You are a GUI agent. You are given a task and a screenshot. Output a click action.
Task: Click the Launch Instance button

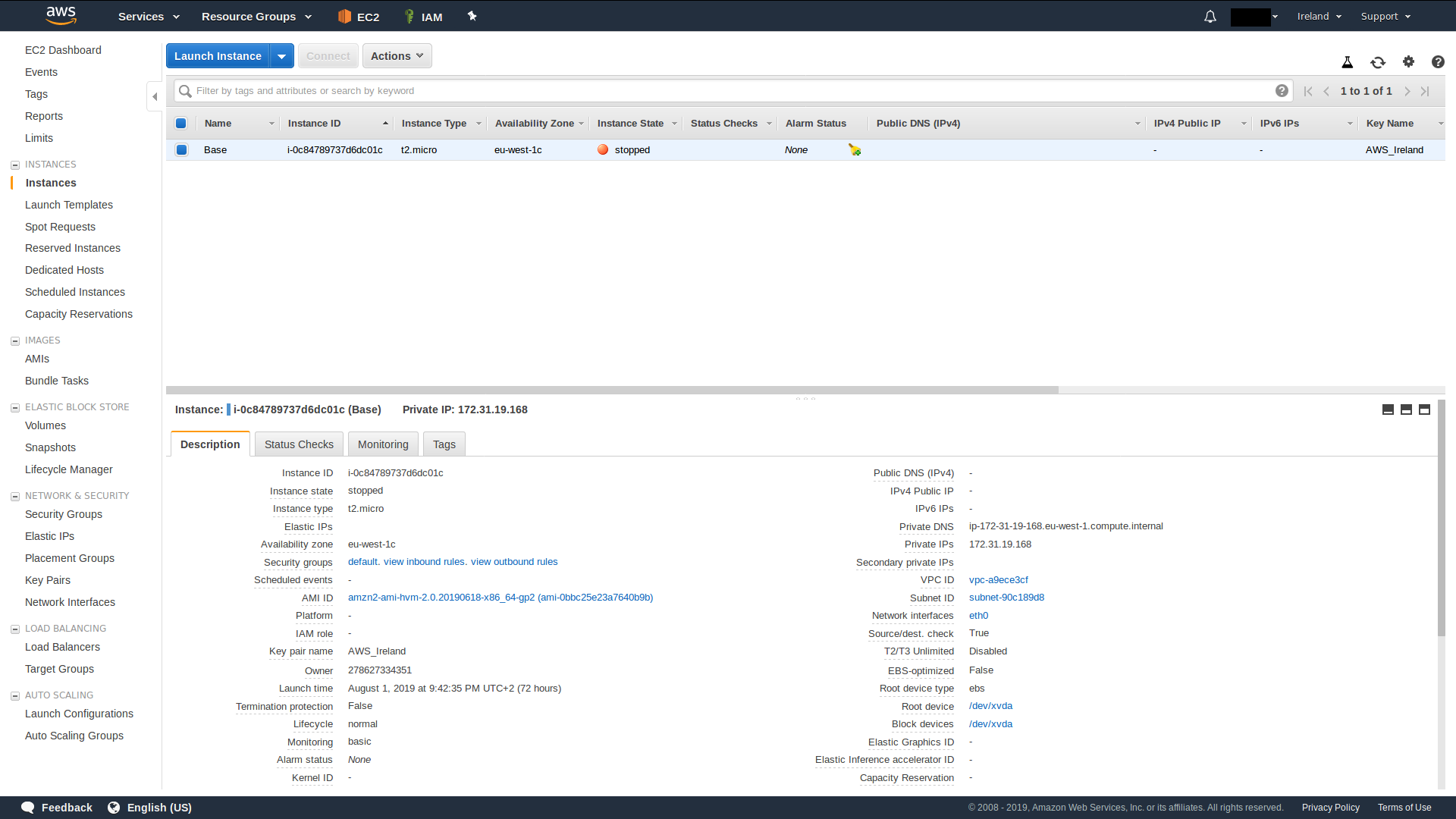pyautogui.click(x=218, y=56)
